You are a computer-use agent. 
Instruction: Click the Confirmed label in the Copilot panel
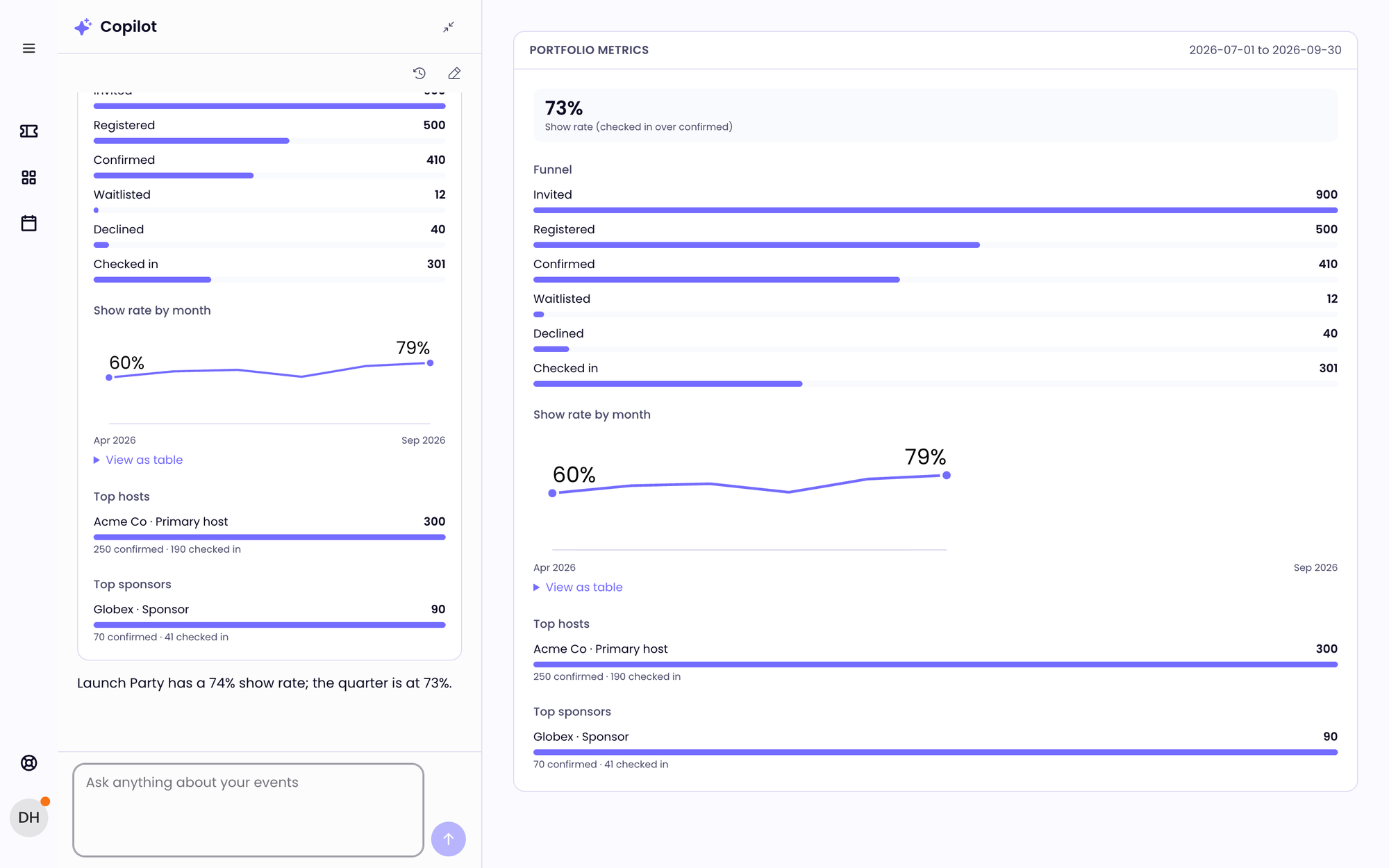coord(124,160)
